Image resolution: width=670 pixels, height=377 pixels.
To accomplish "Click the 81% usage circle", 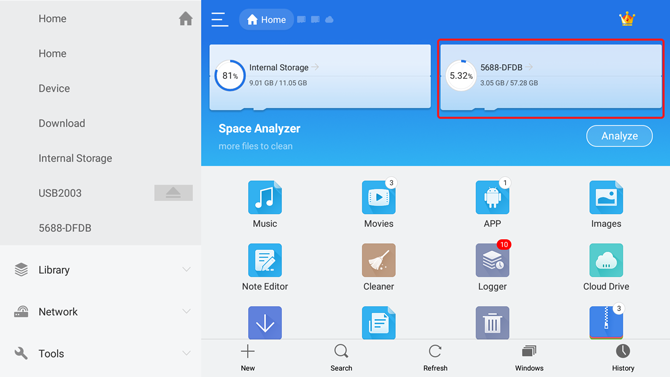I will click(230, 76).
